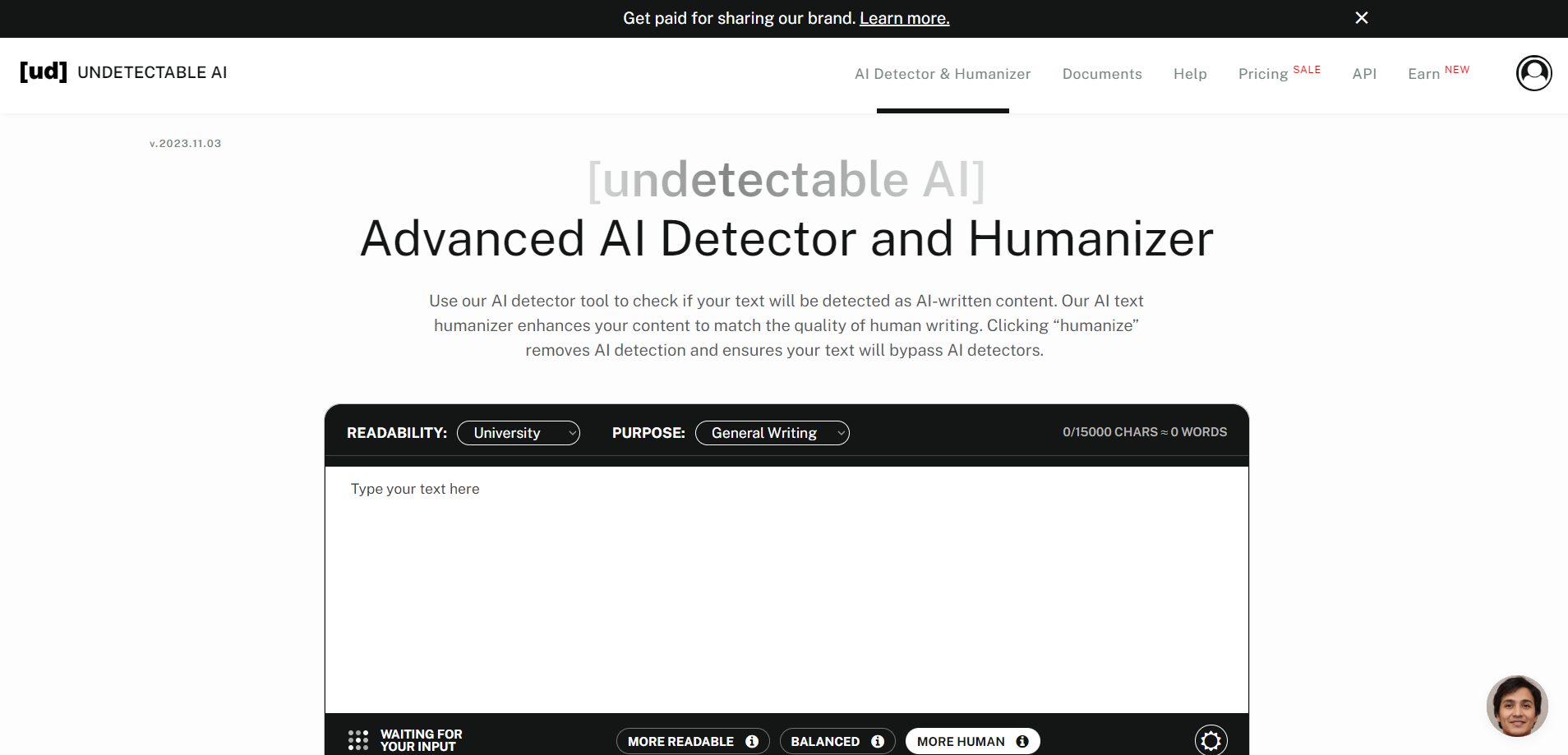Screen dimensions: 1568x755
Task: Switch to AI Detector & Humanizer tab
Action: (x=943, y=74)
